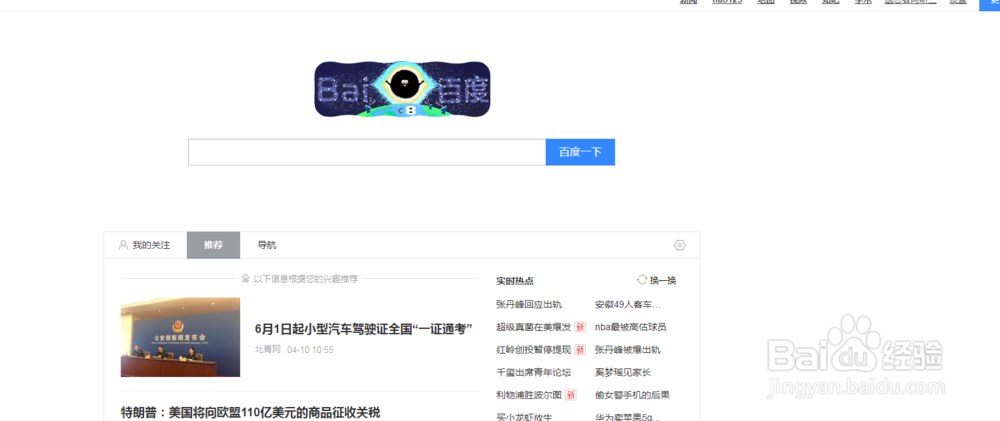Click the 新 badge beside 超级真菌在美爆发
Image resolution: width=1000 pixels, height=421 pixels.
point(580,327)
